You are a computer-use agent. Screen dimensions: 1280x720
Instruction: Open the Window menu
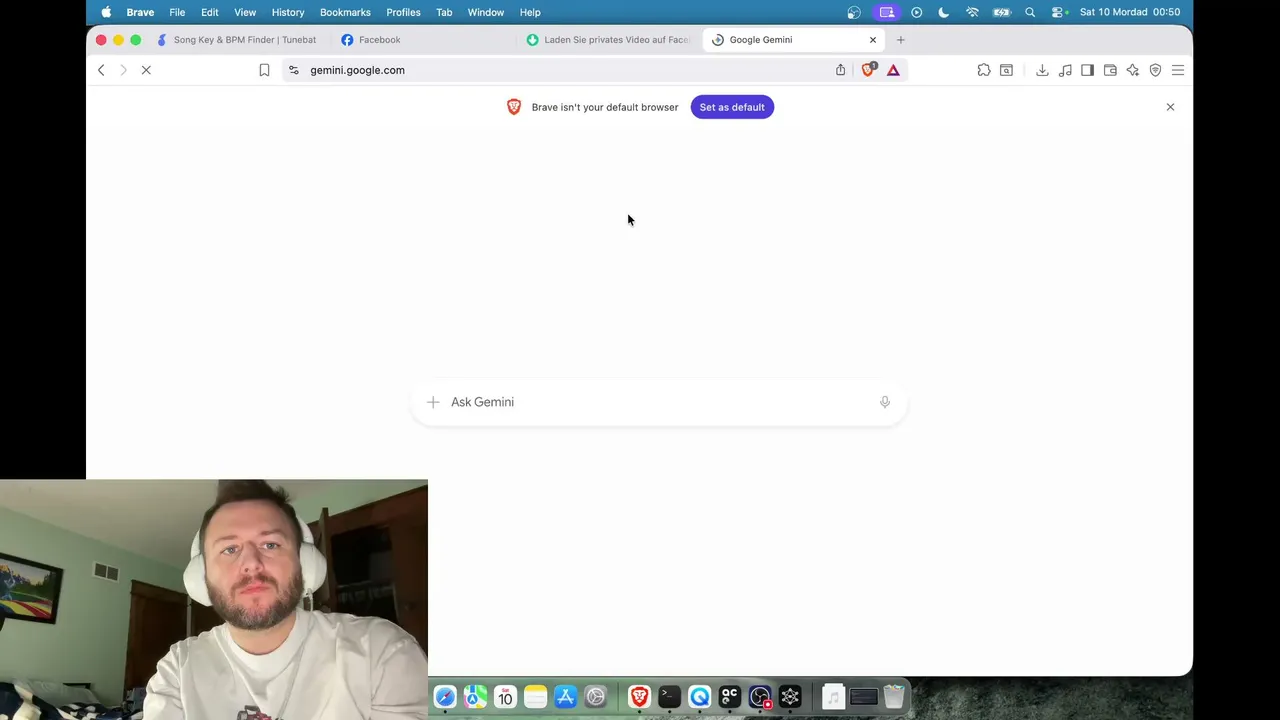tap(486, 12)
